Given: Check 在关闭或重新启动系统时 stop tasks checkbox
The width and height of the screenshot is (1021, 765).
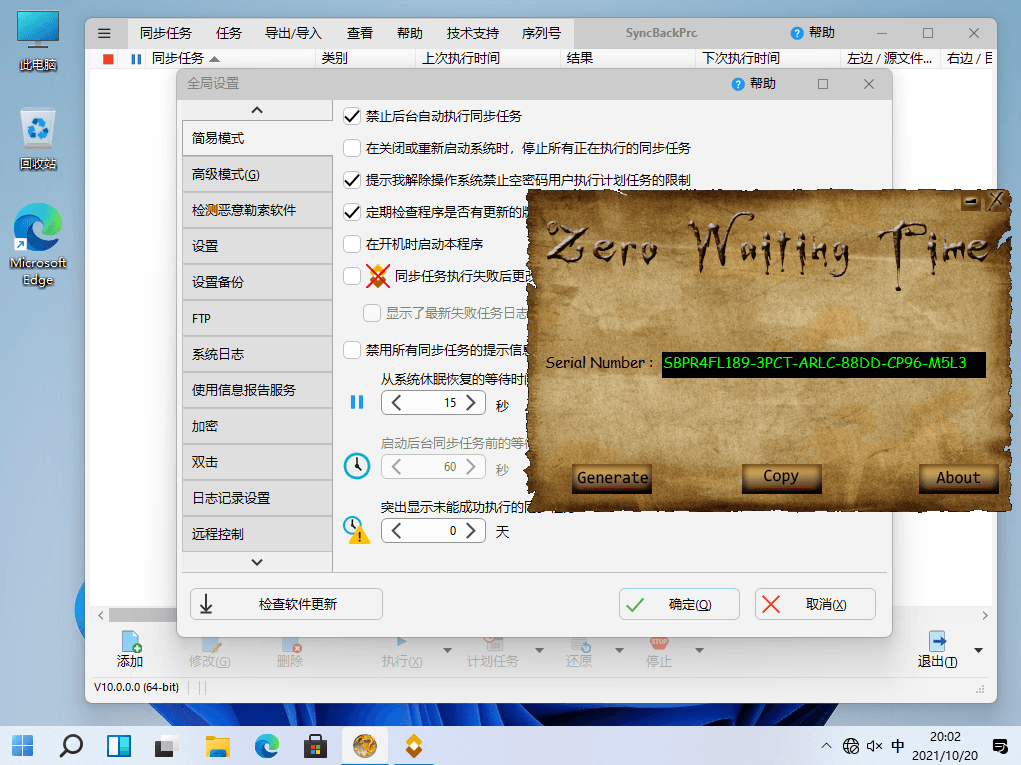Looking at the screenshot, I should pyautogui.click(x=352, y=148).
